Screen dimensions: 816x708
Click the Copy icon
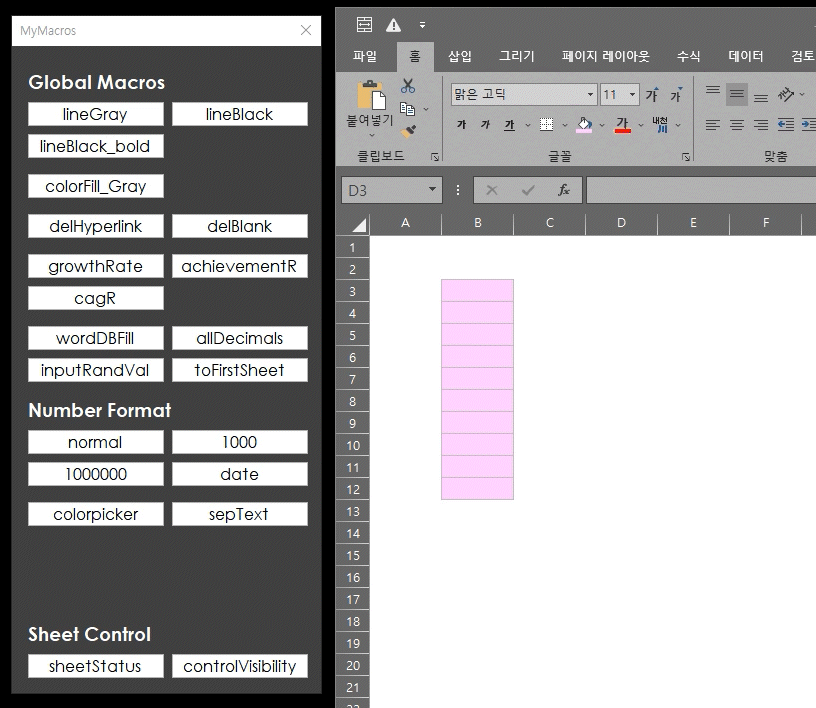407,109
